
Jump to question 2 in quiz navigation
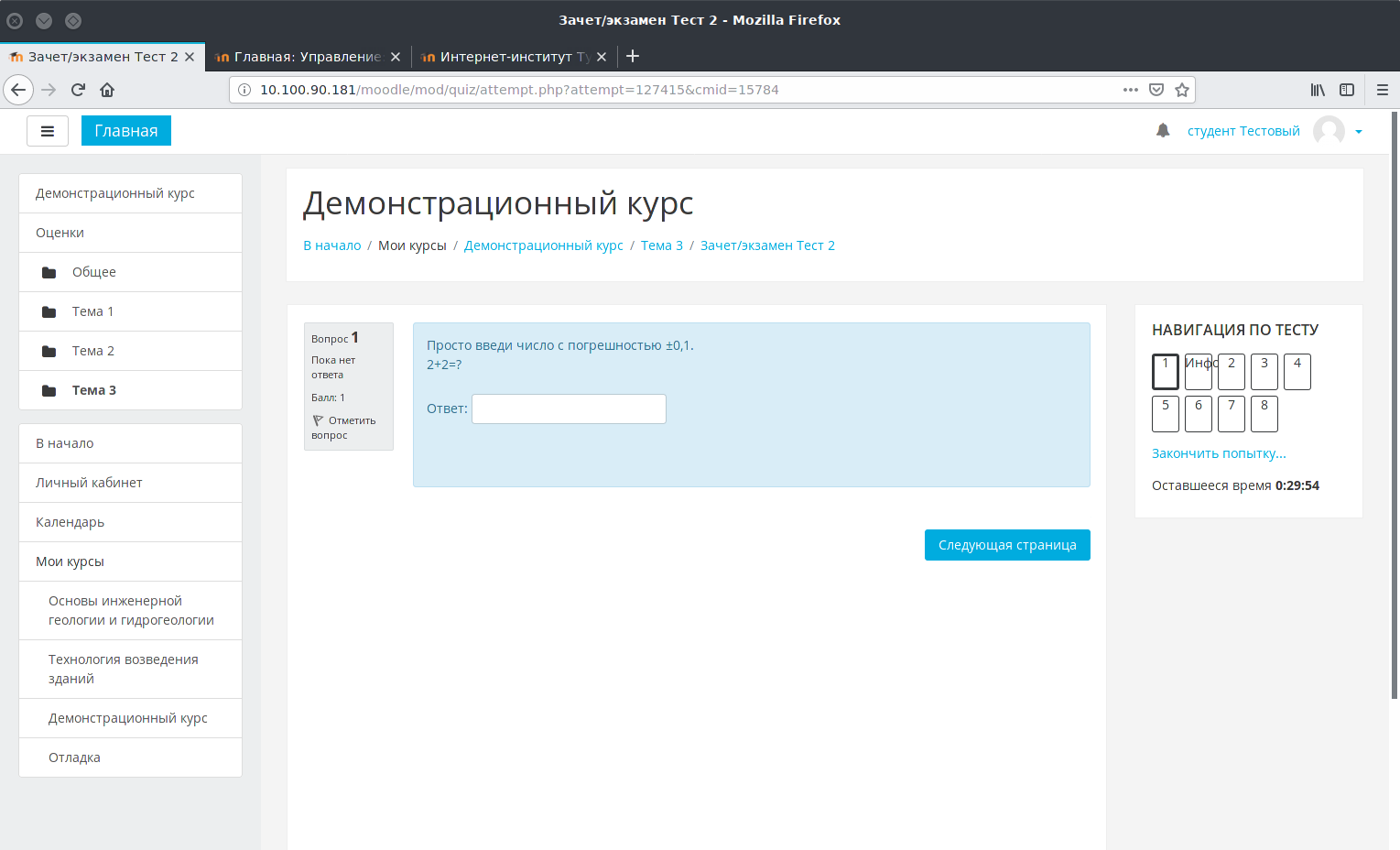pos(1232,372)
